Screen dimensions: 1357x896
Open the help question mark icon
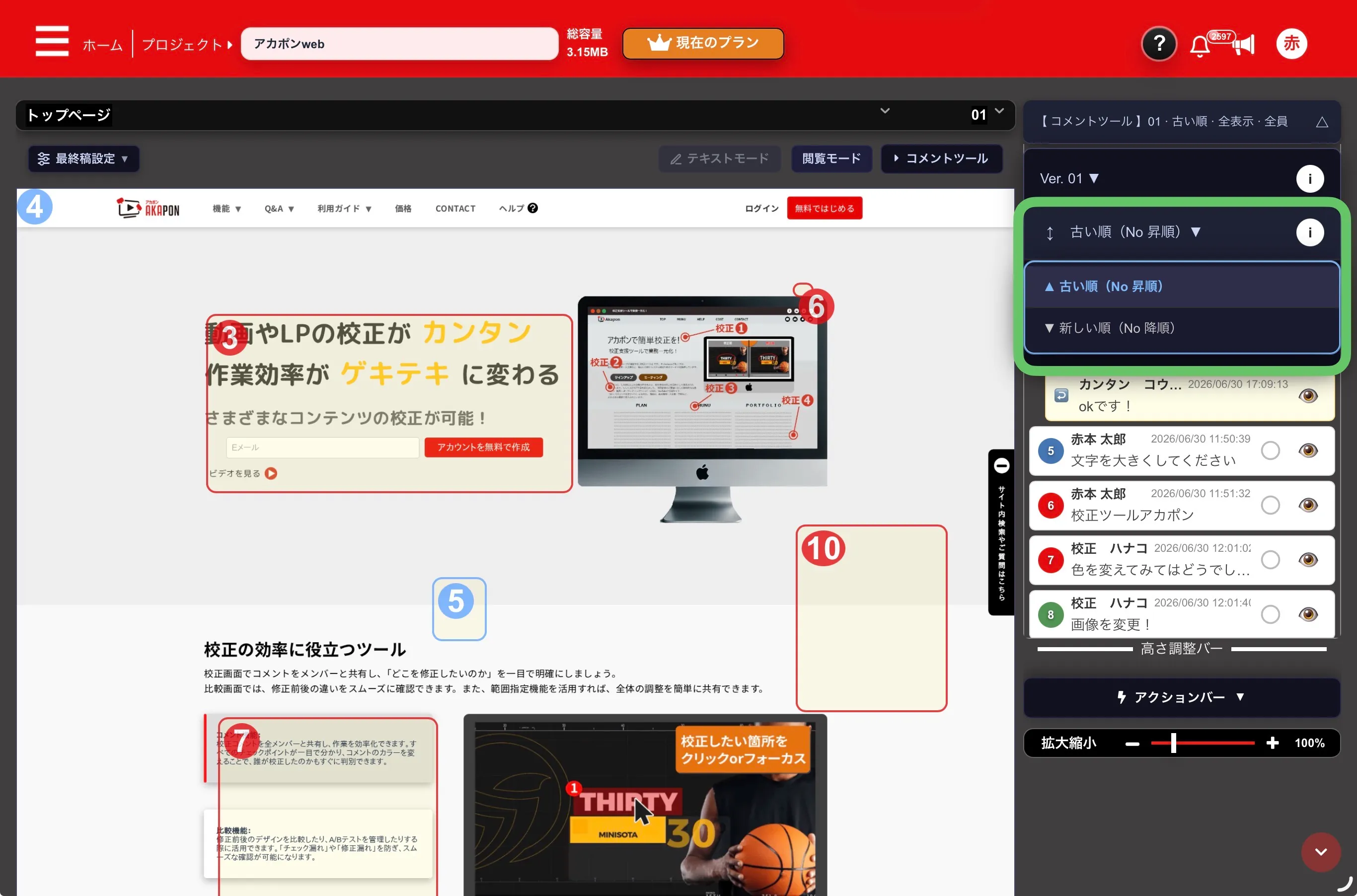tap(1159, 43)
